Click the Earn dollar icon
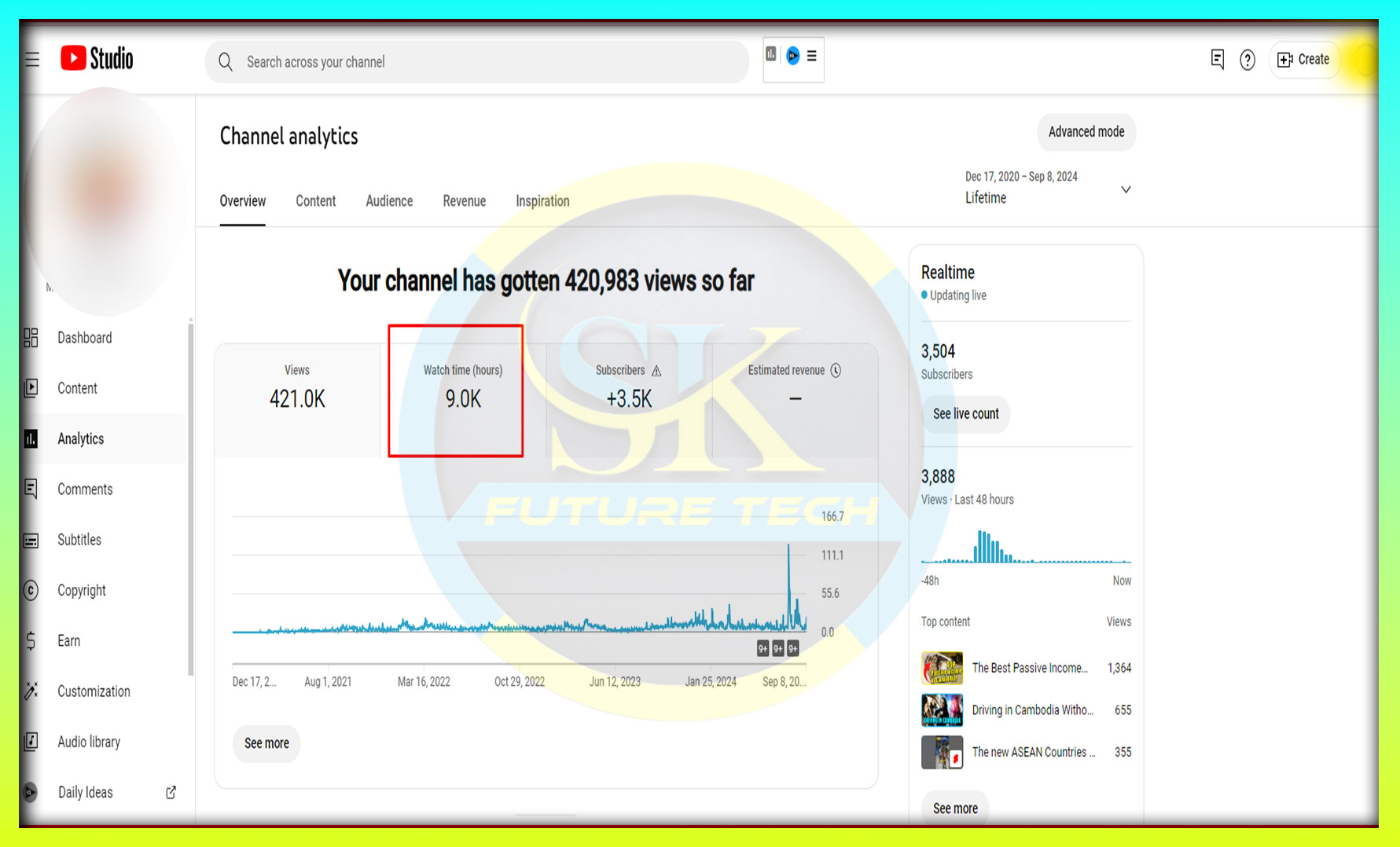1400x847 pixels. [x=31, y=641]
